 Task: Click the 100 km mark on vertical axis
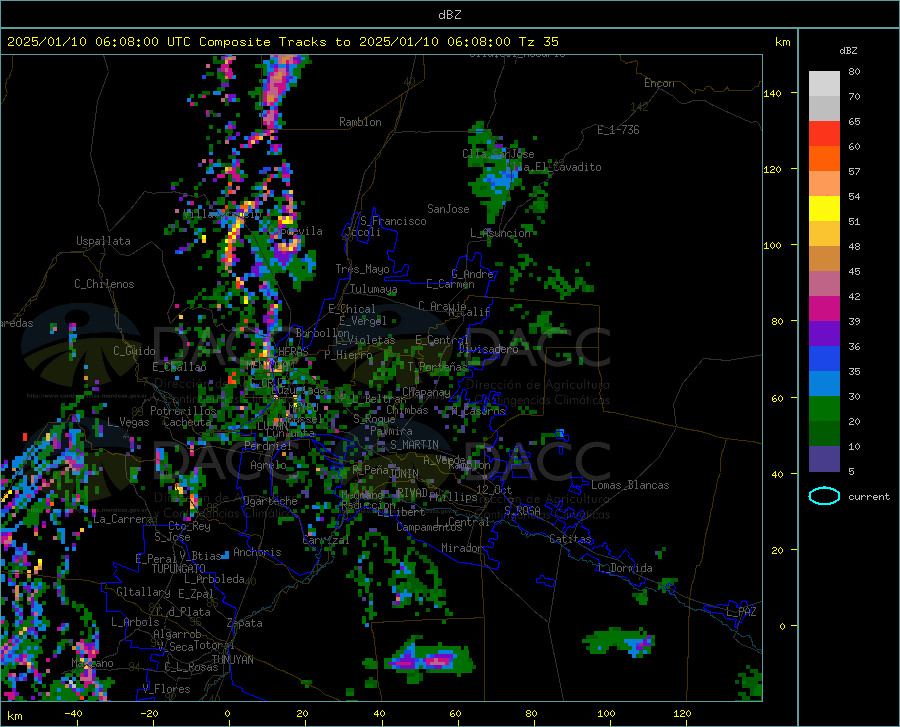(772, 245)
